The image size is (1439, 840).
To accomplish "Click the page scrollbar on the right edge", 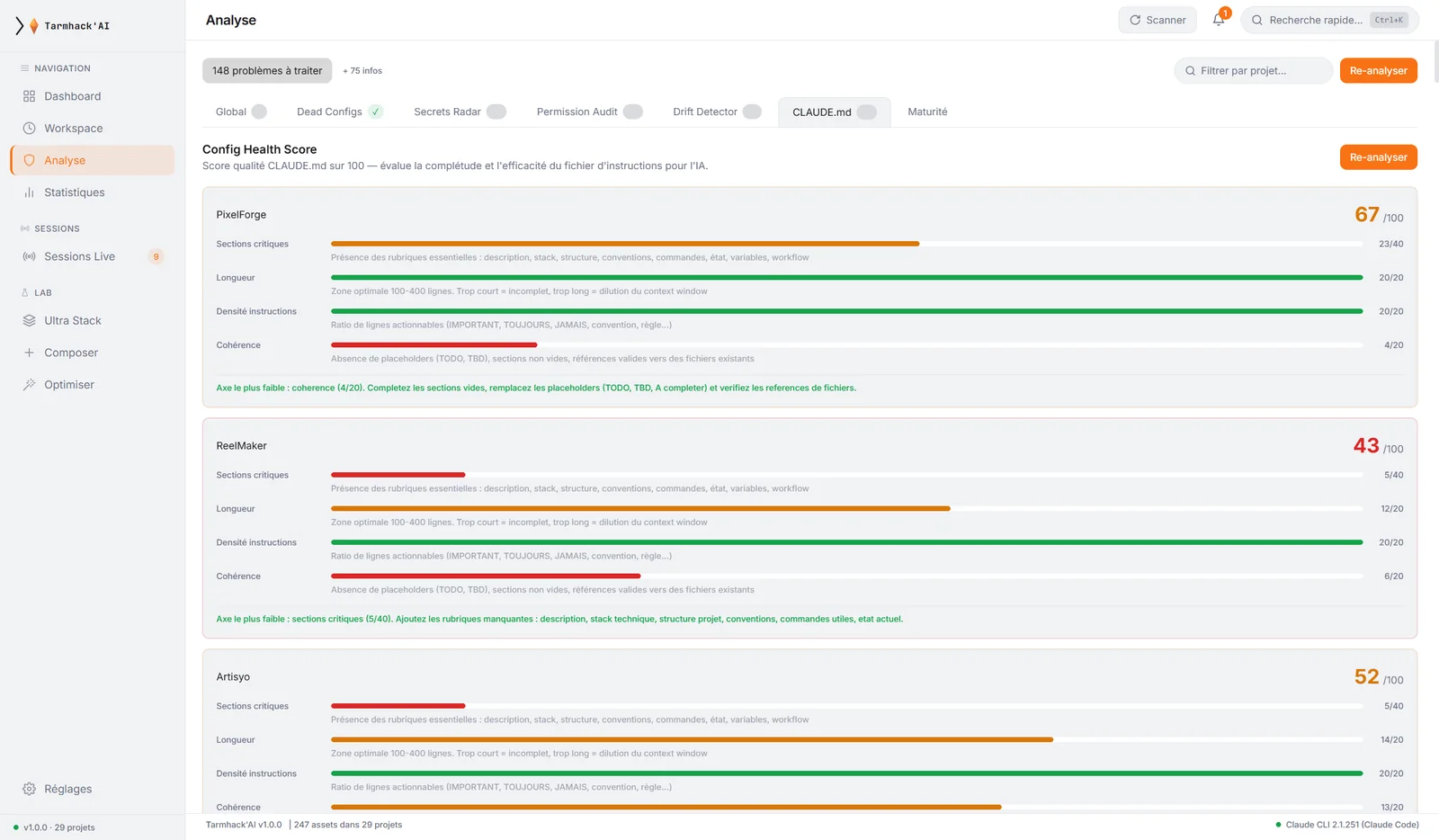I will (1435, 61).
